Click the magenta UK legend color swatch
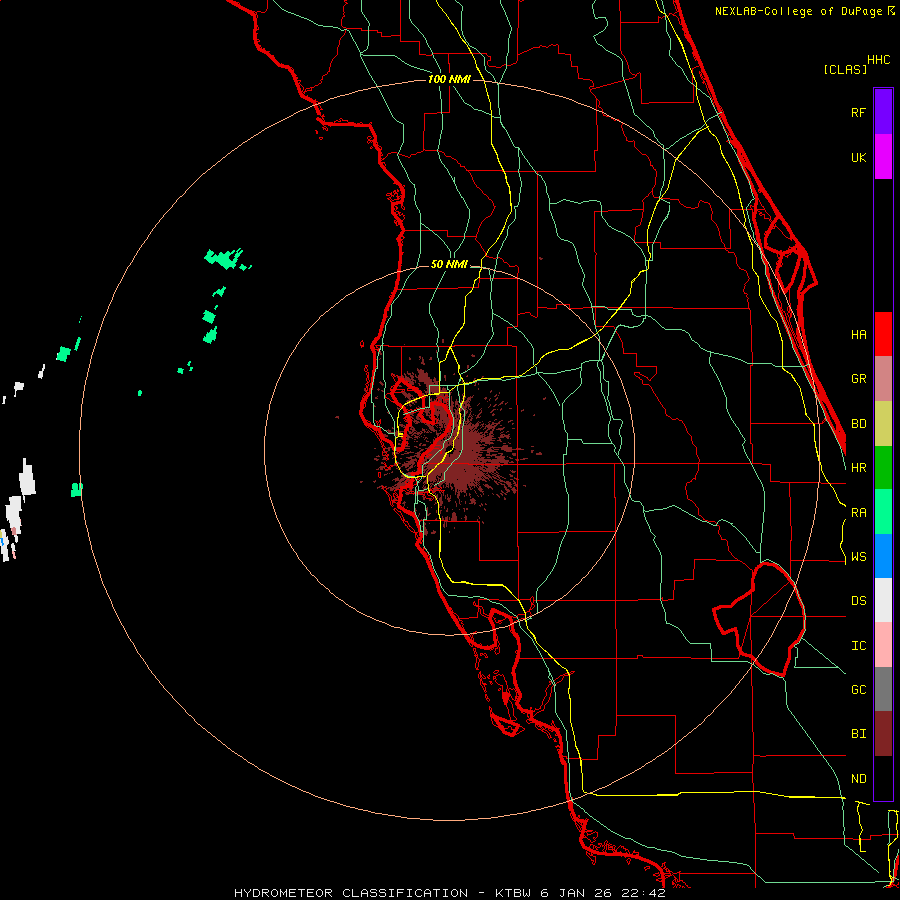 [x=883, y=157]
